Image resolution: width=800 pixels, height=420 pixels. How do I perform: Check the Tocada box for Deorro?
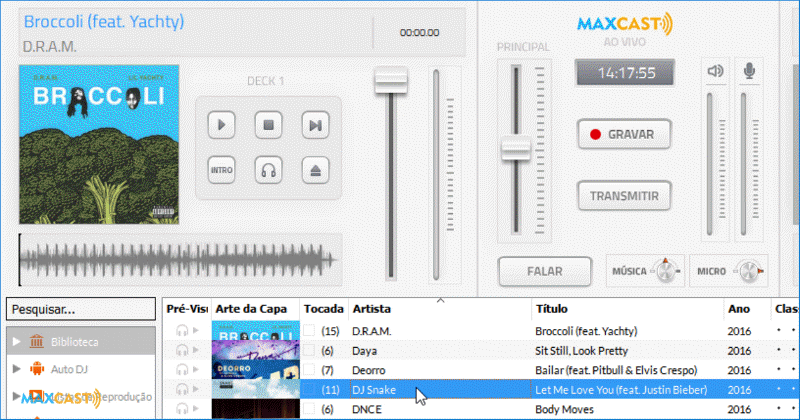[309, 369]
